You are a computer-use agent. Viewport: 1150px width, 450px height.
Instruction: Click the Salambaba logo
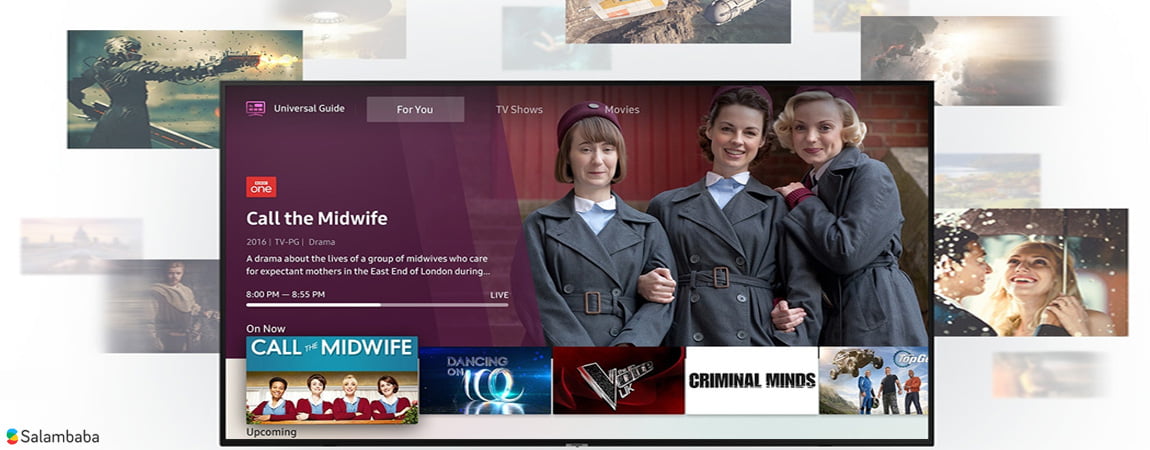[52, 436]
